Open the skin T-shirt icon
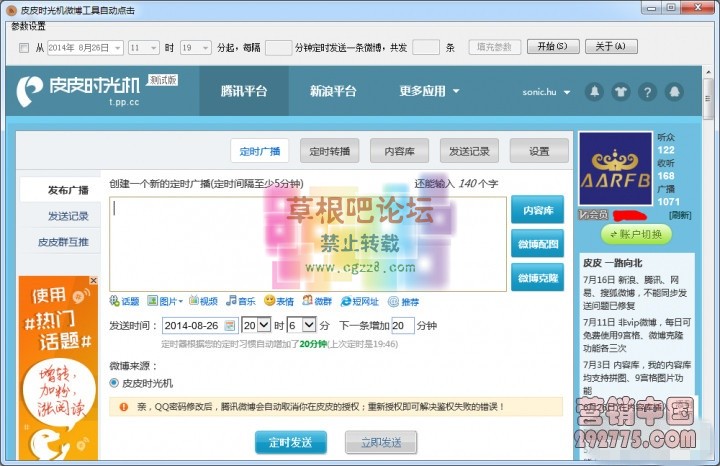The height and width of the screenshot is (466, 720). [x=621, y=92]
